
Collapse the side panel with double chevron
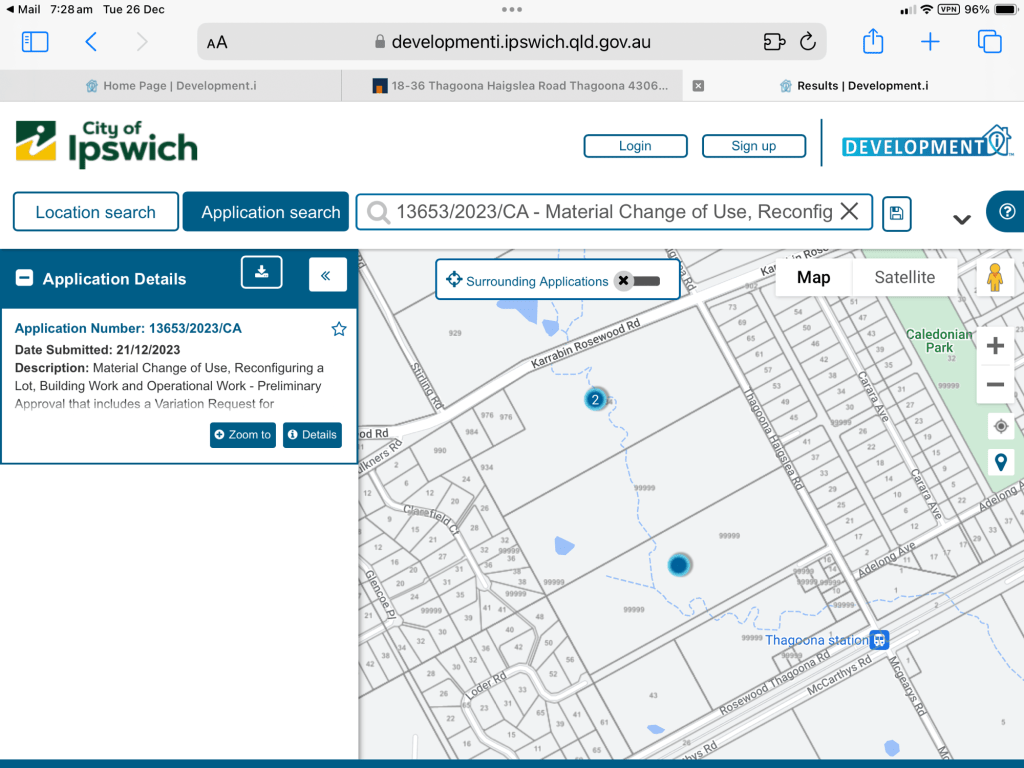(x=327, y=274)
